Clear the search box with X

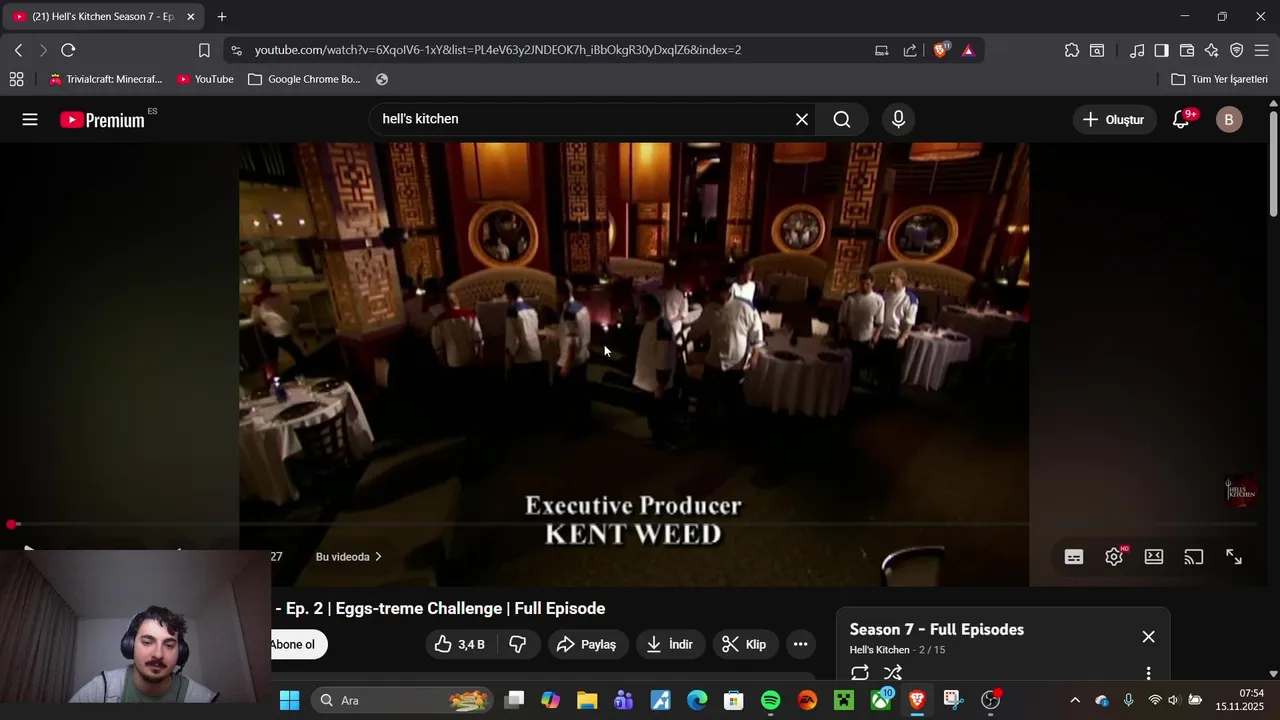click(802, 119)
